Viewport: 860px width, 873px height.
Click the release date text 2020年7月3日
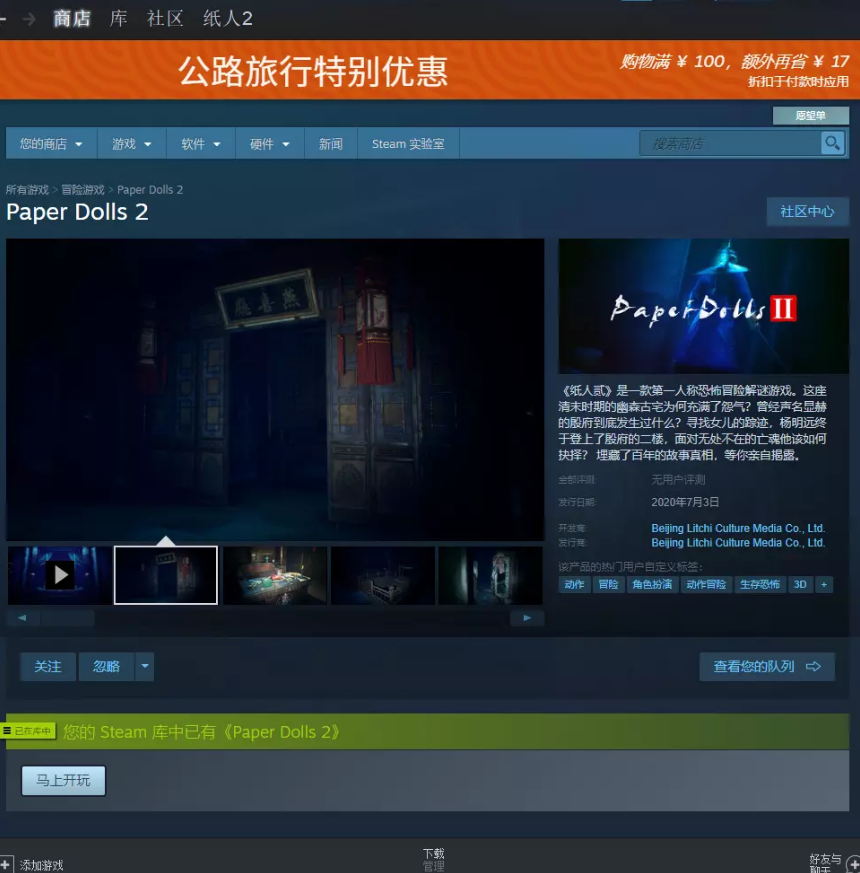tap(685, 502)
